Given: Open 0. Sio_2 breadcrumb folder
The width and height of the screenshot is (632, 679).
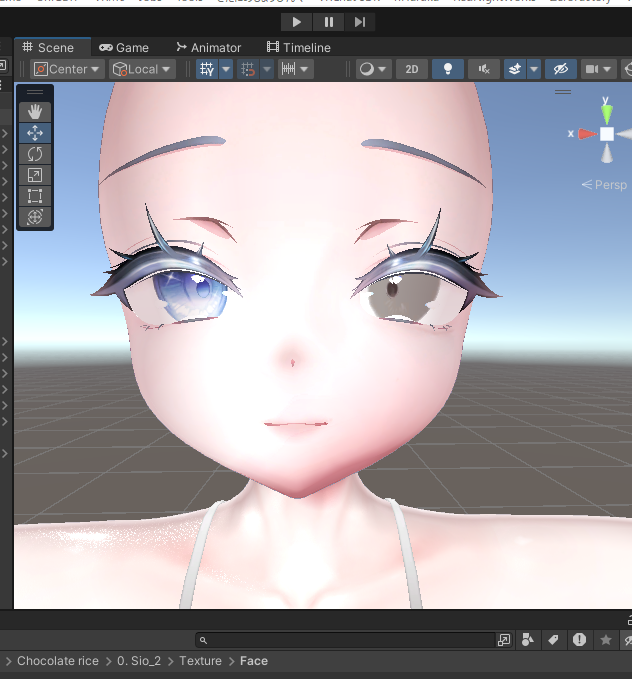Looking at the screenshot, I should pos(139,661).
